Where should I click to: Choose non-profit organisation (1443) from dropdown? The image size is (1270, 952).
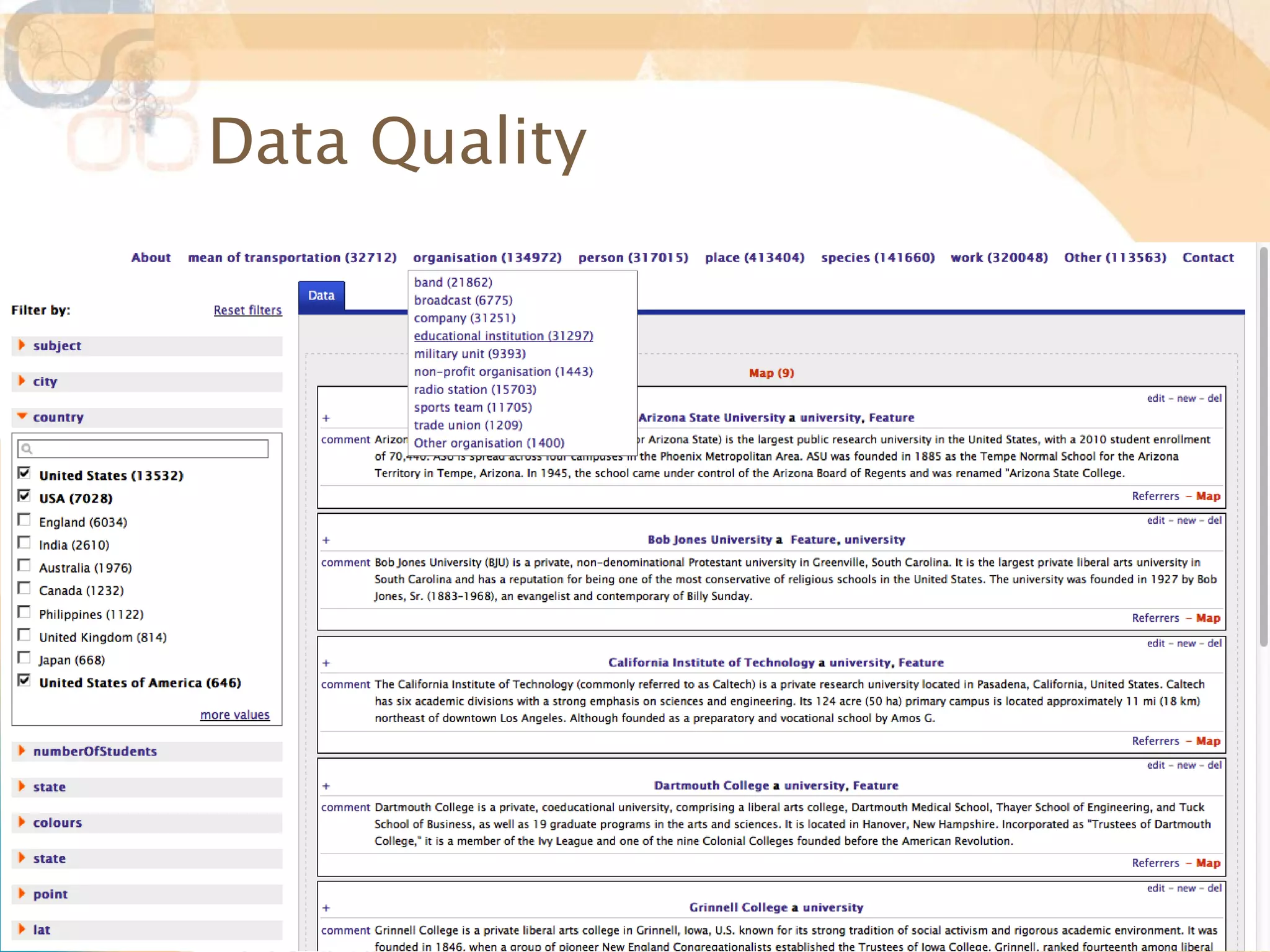coord(504,372)
